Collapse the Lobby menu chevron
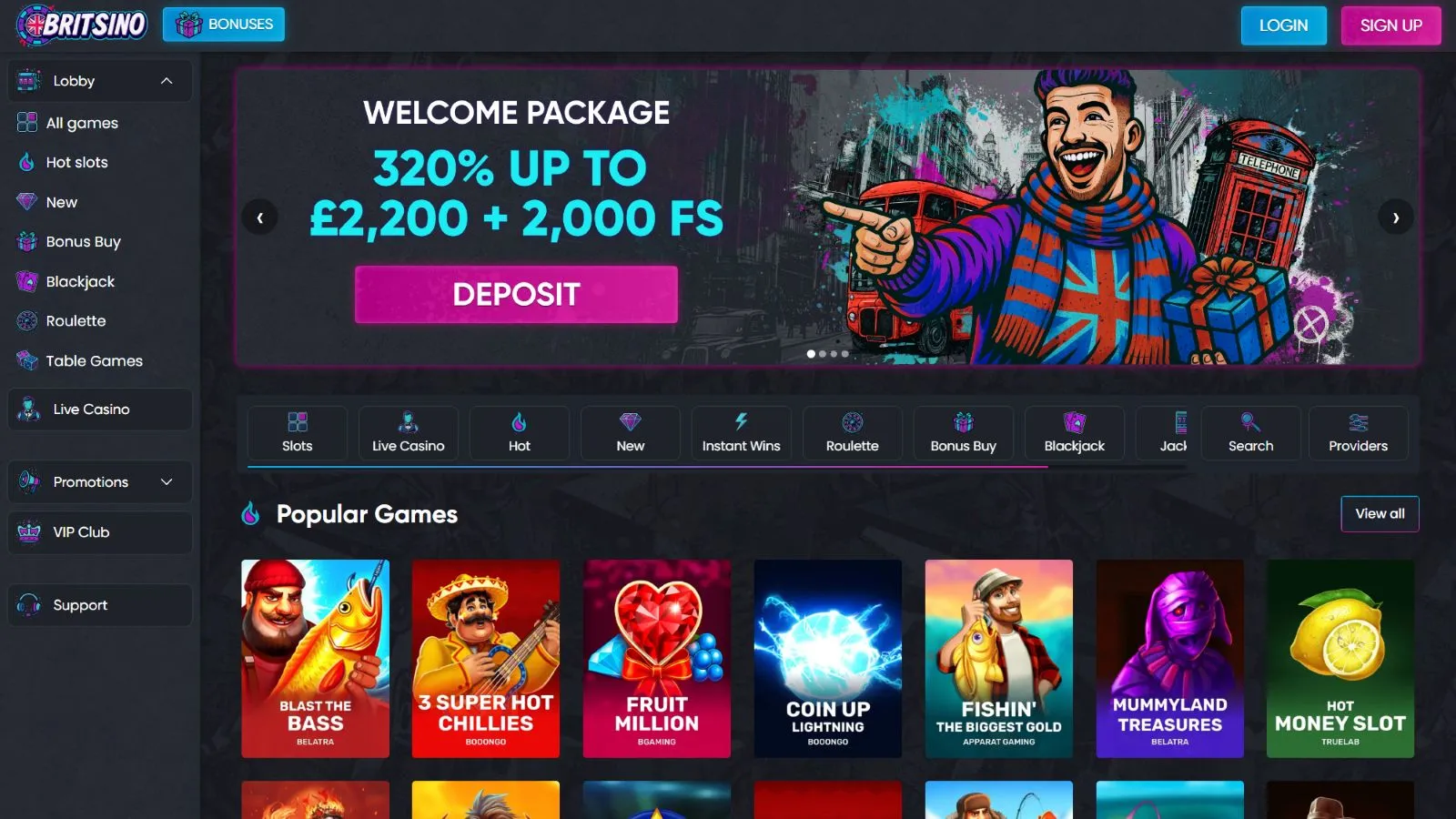 tap(167, 81)
